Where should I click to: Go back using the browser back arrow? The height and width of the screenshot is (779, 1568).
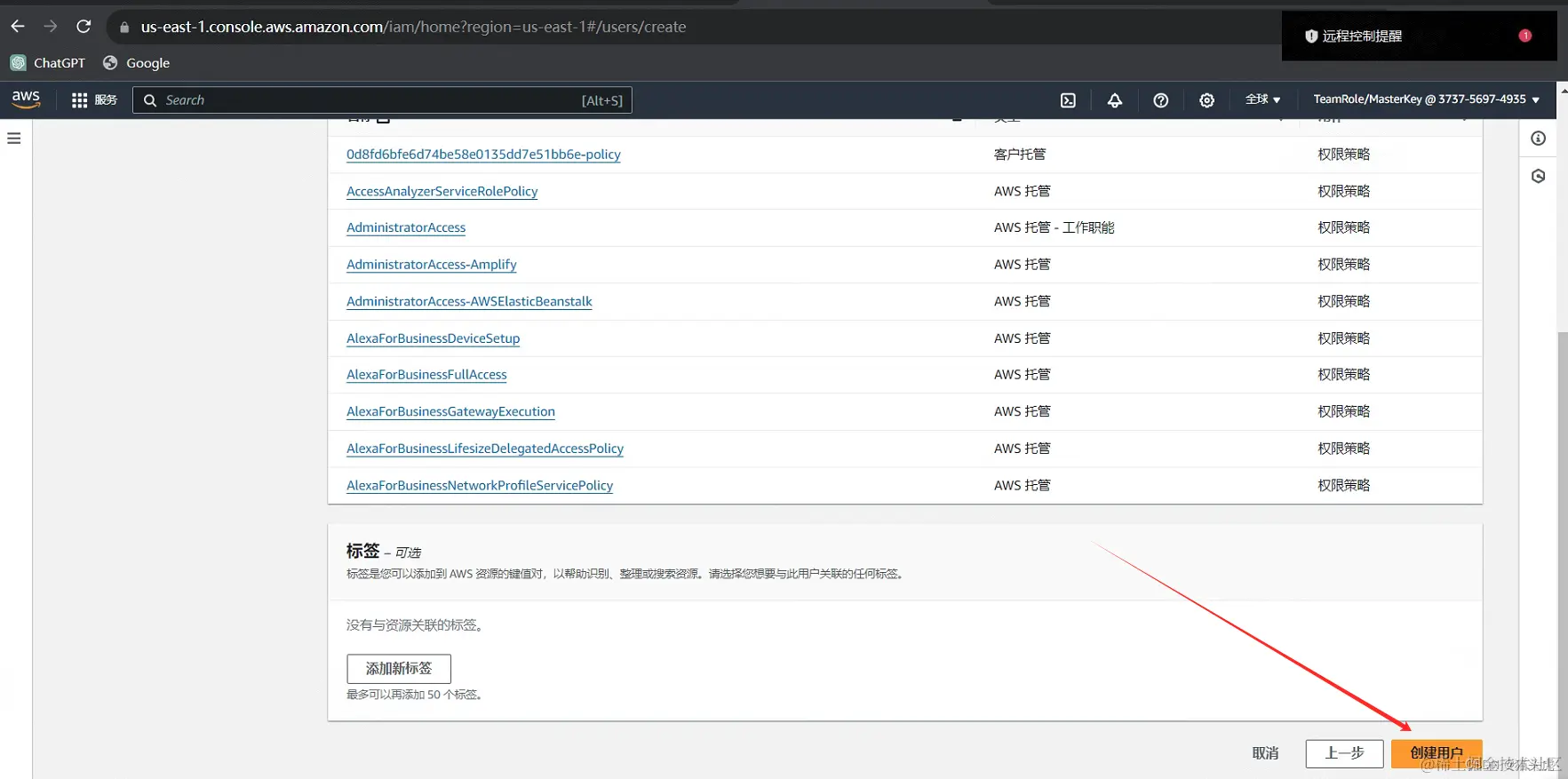coord(18,27)
